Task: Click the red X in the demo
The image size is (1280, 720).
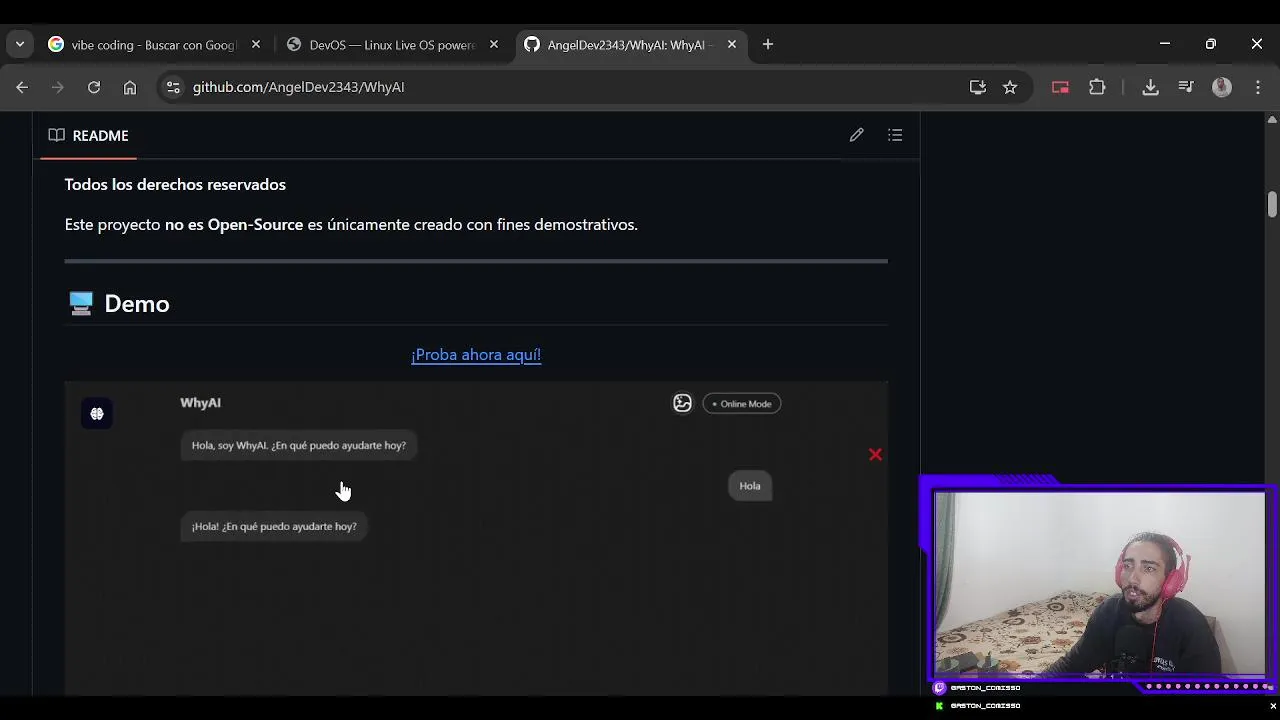Action: point(875,455)
